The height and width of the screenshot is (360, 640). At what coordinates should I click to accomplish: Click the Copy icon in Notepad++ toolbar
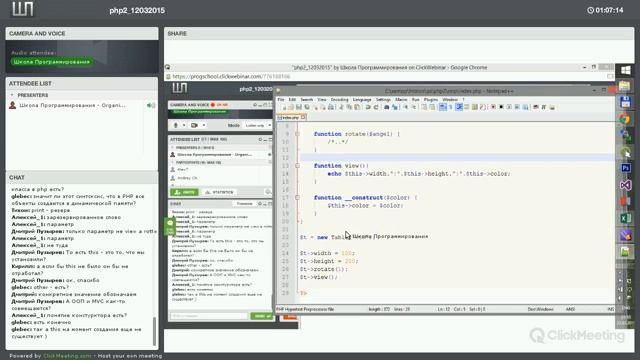[x=349, y=107]
